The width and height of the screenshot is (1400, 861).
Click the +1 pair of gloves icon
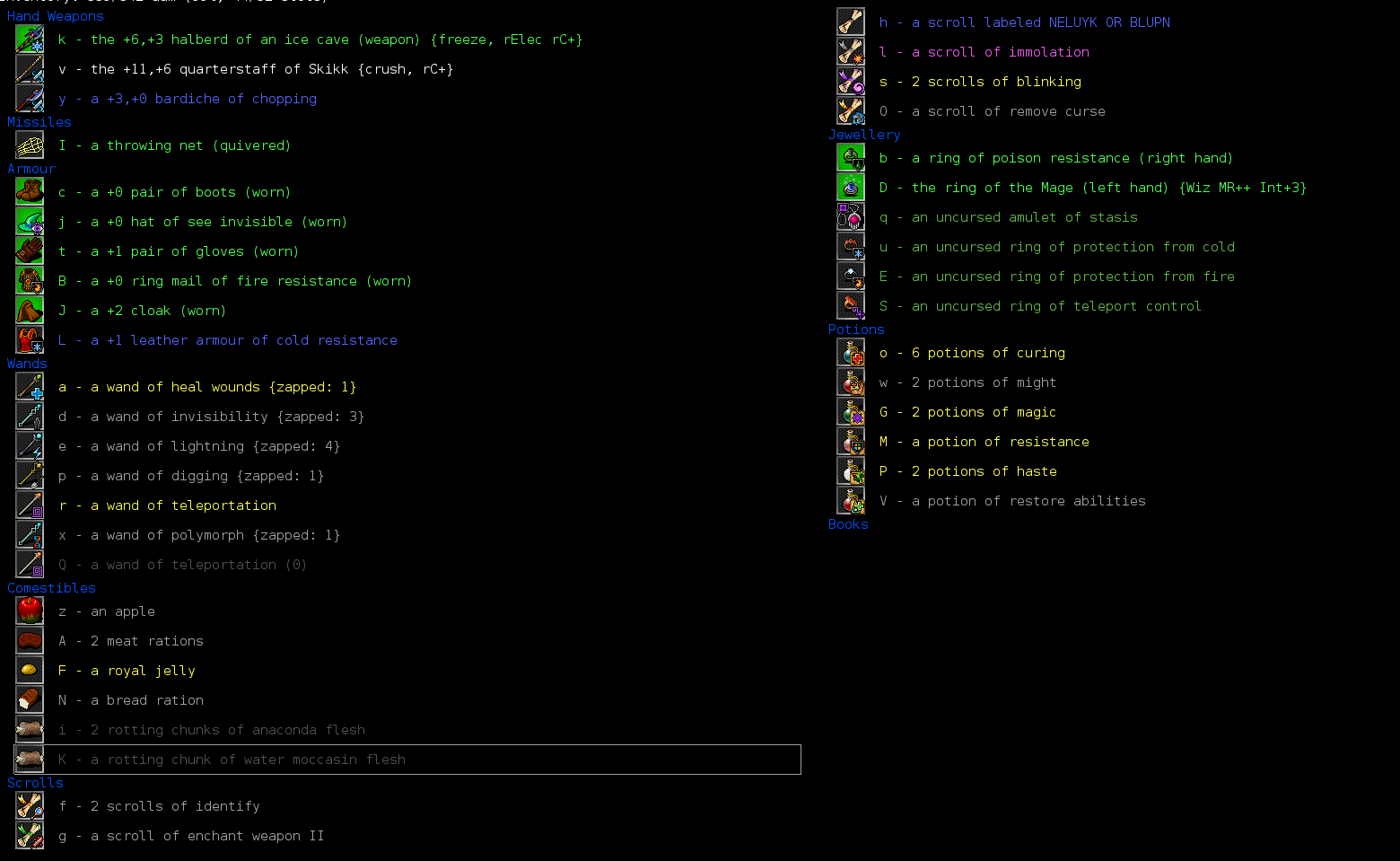coord(30,251)
